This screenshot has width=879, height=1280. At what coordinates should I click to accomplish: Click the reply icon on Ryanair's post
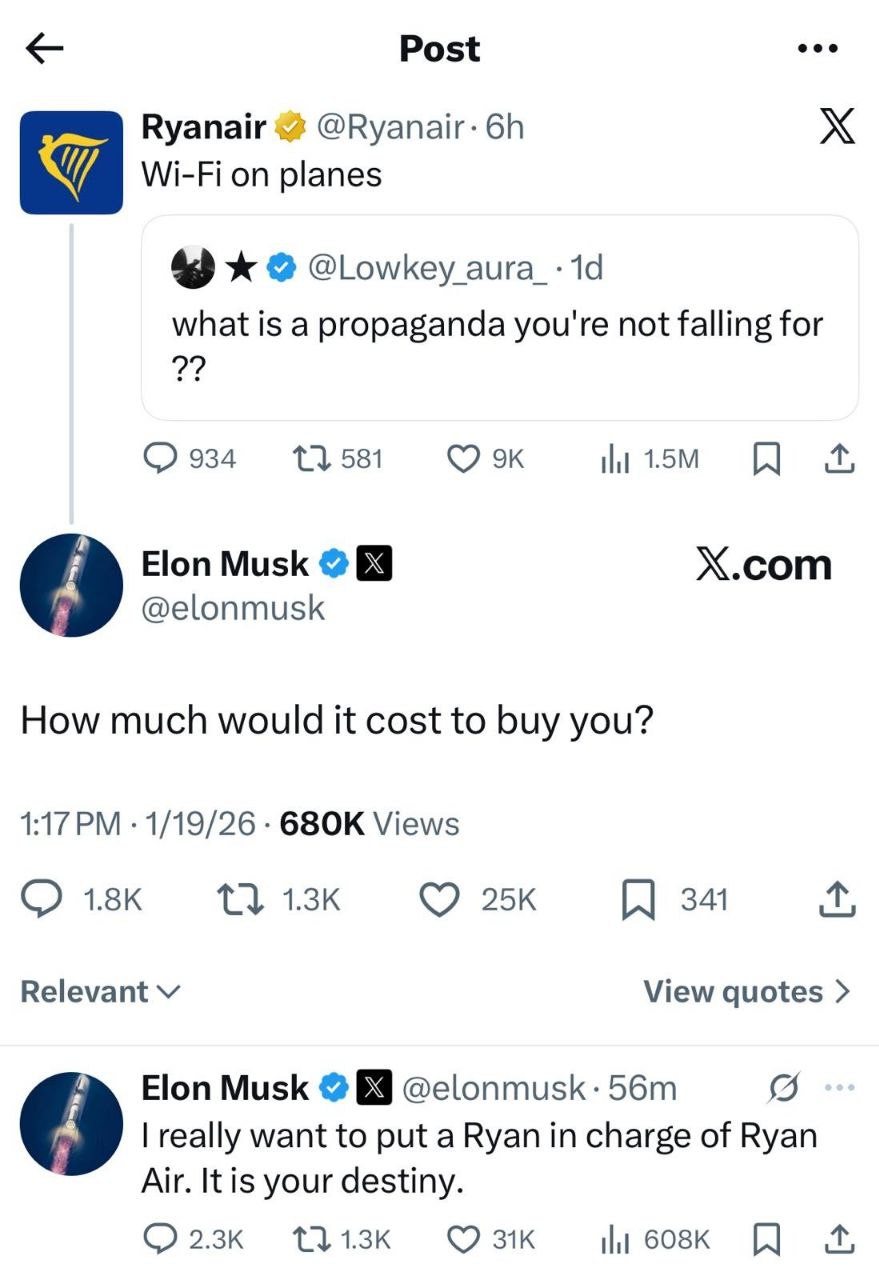coord(160,458)
